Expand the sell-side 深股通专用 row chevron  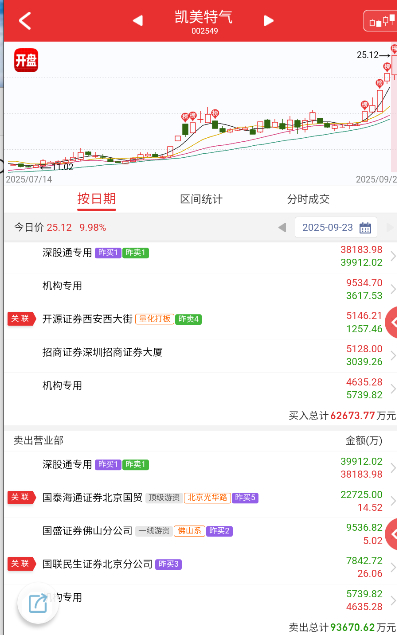[x=393, y=468]
